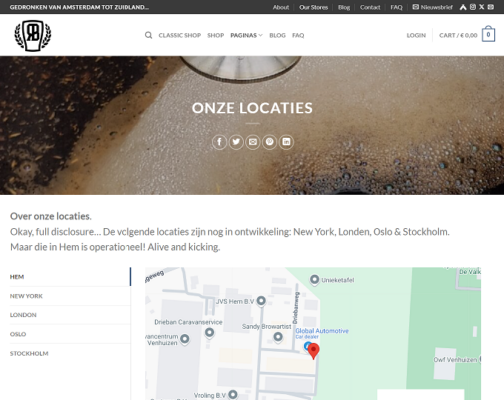Image resolution: width=504 pixels, height=400 pixels.
Task: Share page via Twitter bird icon
Action: tap(236, 142)
